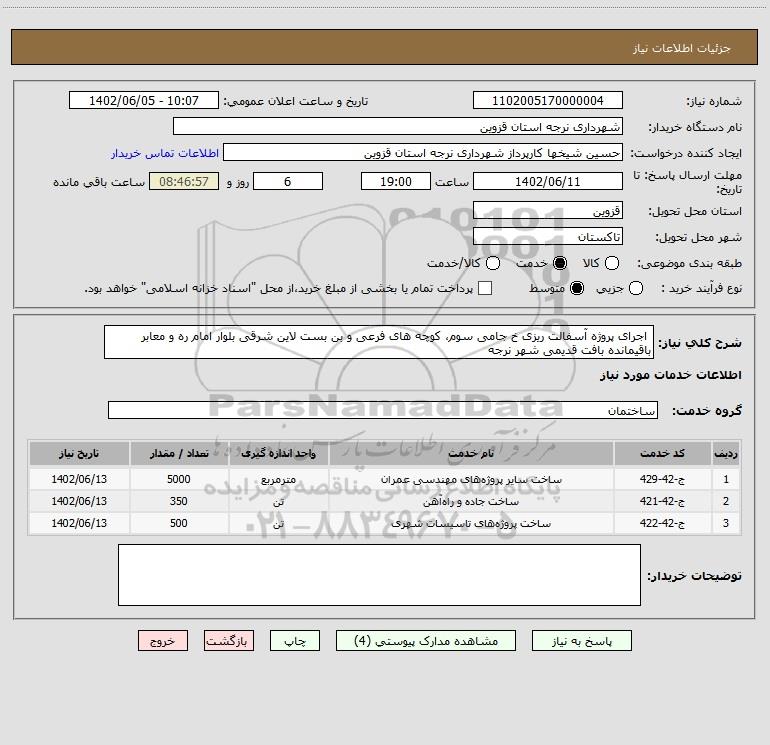Click the شهر محل تحویل field تاکستان
Image resolution: width=770 pixels, height=745 pixels.
coord(548,237)
